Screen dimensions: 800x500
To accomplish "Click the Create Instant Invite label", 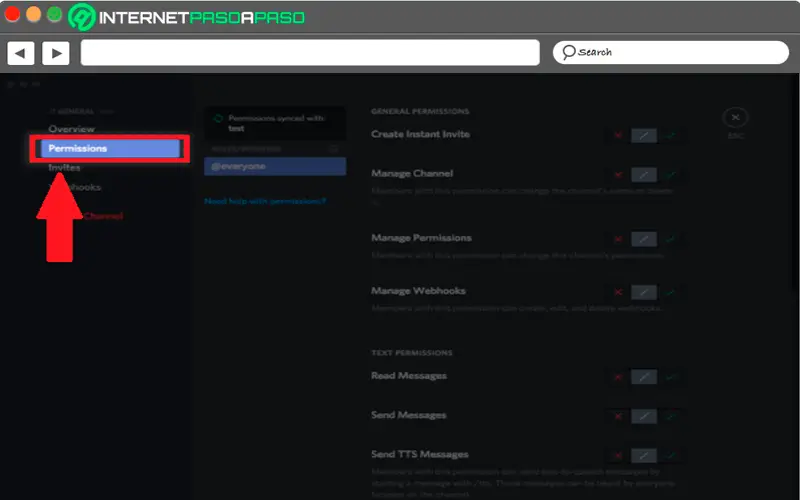I will coord(420,134).
